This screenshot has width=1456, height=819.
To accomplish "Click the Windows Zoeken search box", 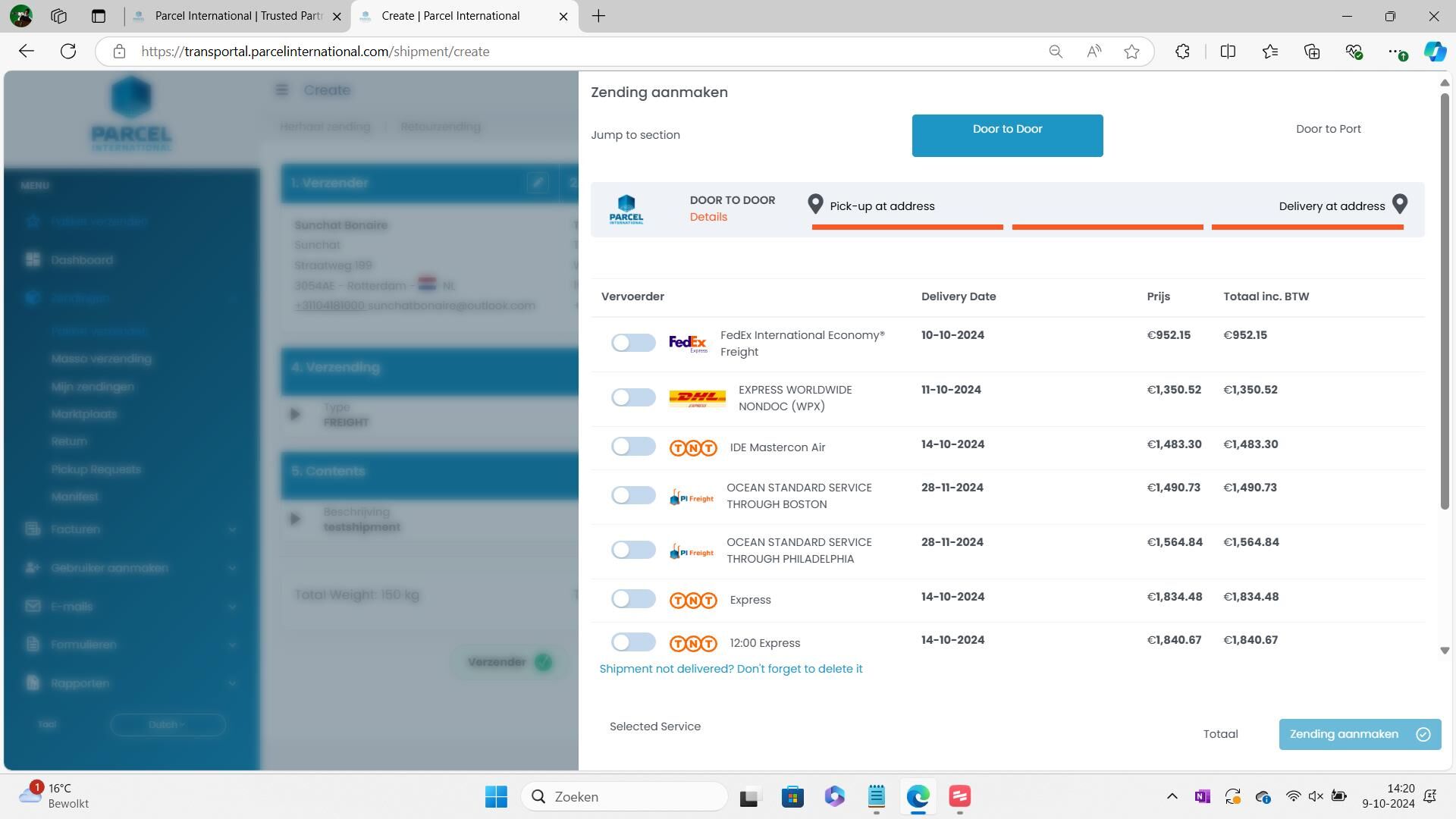I will 624,796.
